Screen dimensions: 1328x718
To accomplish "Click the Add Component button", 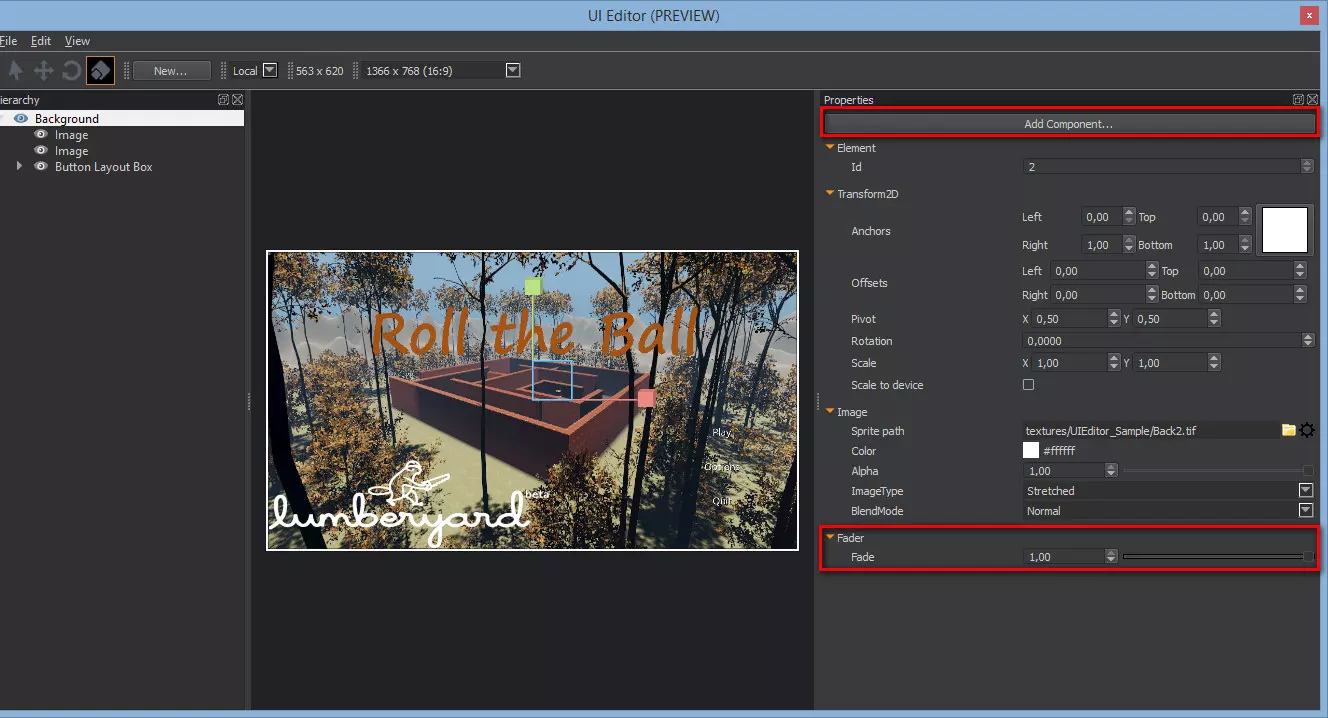I will tap(1067, 124).
